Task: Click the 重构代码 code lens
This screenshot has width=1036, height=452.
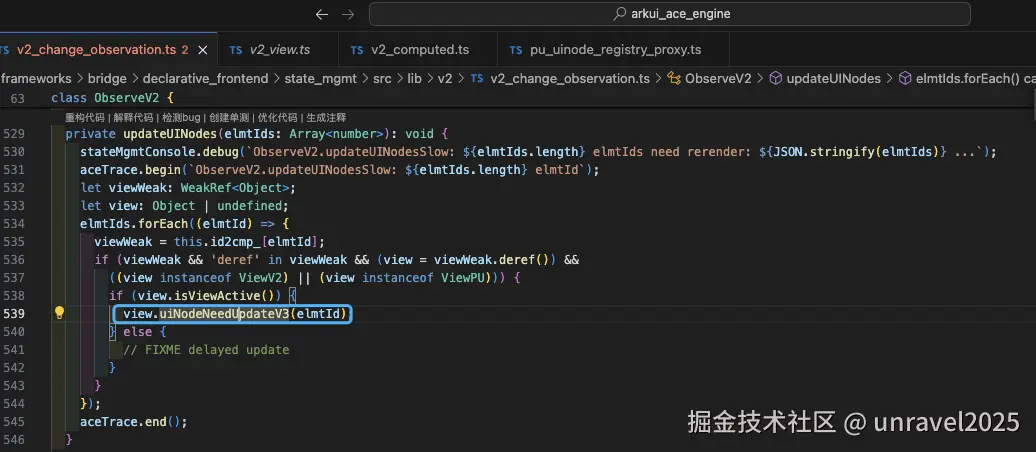Action: 85,118
